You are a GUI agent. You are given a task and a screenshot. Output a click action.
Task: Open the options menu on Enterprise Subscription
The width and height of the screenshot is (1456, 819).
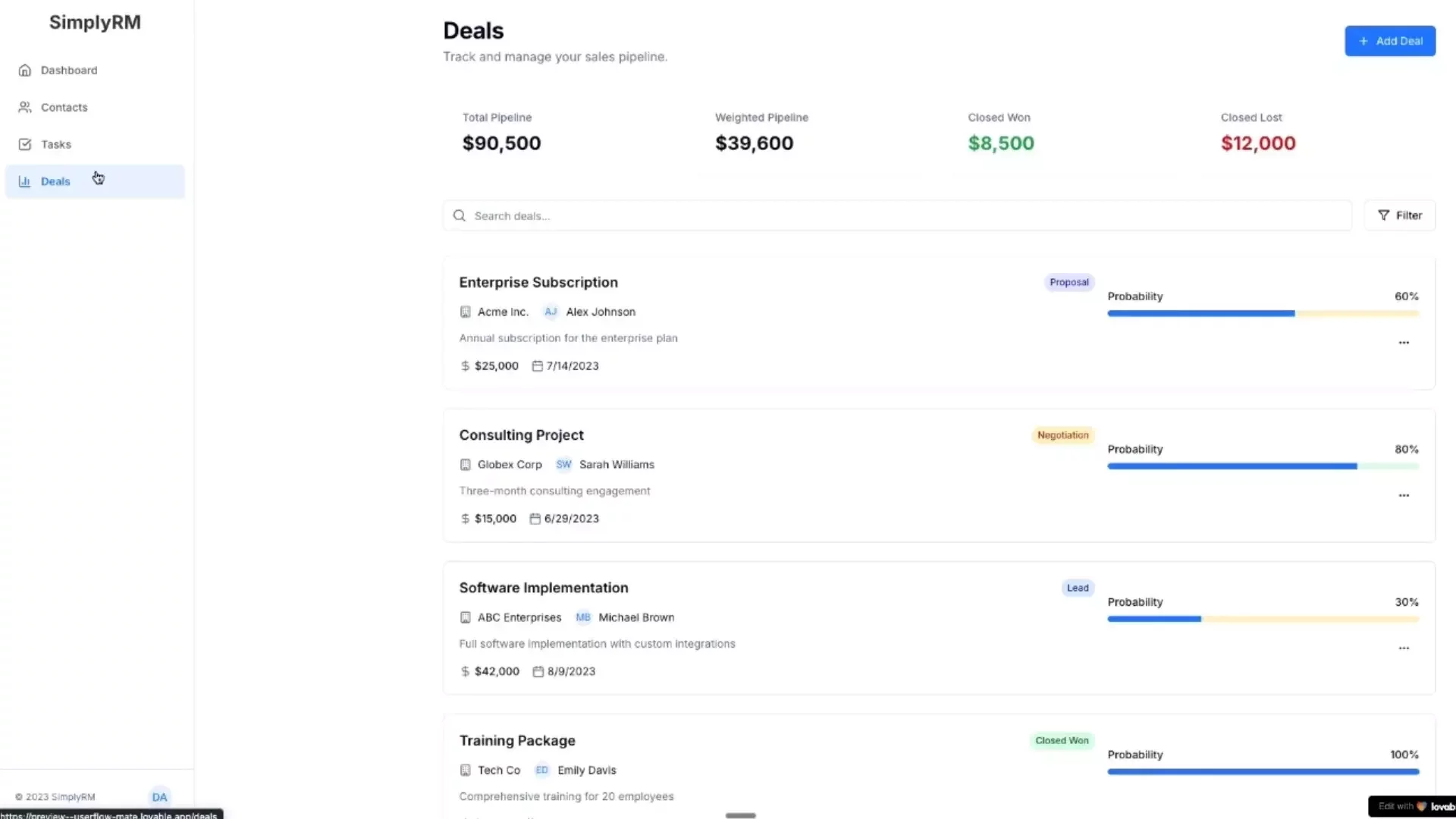pos(1404,343)
